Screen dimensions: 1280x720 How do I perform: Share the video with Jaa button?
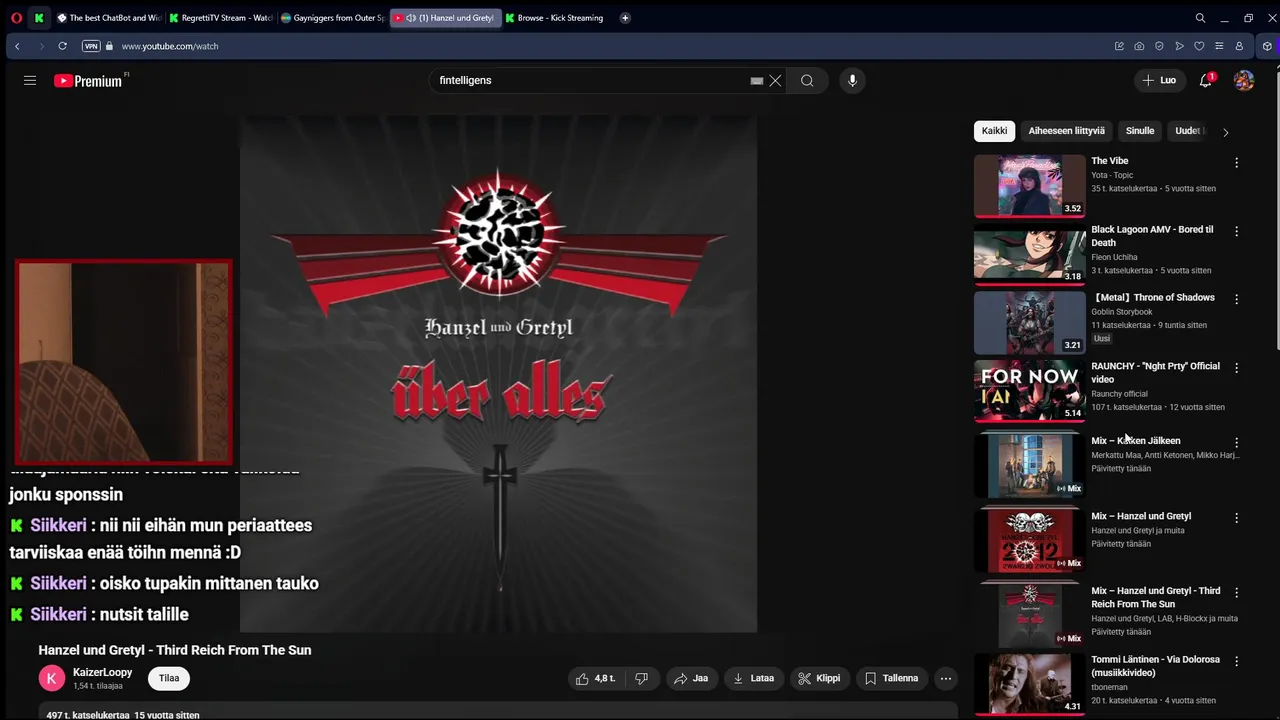click(x=691, y=678)
